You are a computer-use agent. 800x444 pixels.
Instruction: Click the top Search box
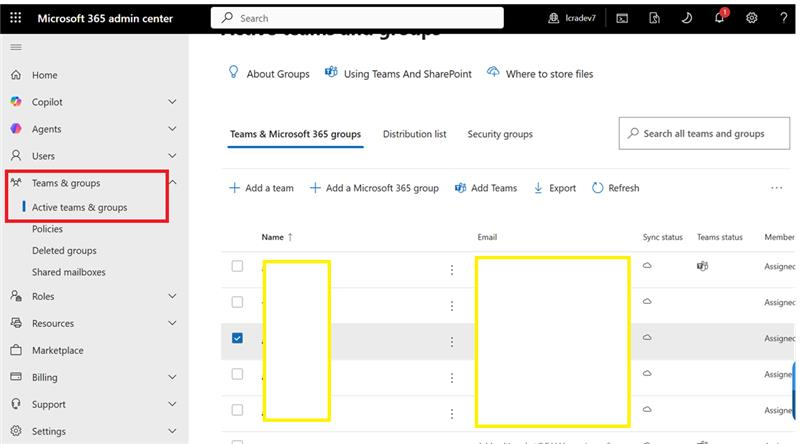(357, 18)
